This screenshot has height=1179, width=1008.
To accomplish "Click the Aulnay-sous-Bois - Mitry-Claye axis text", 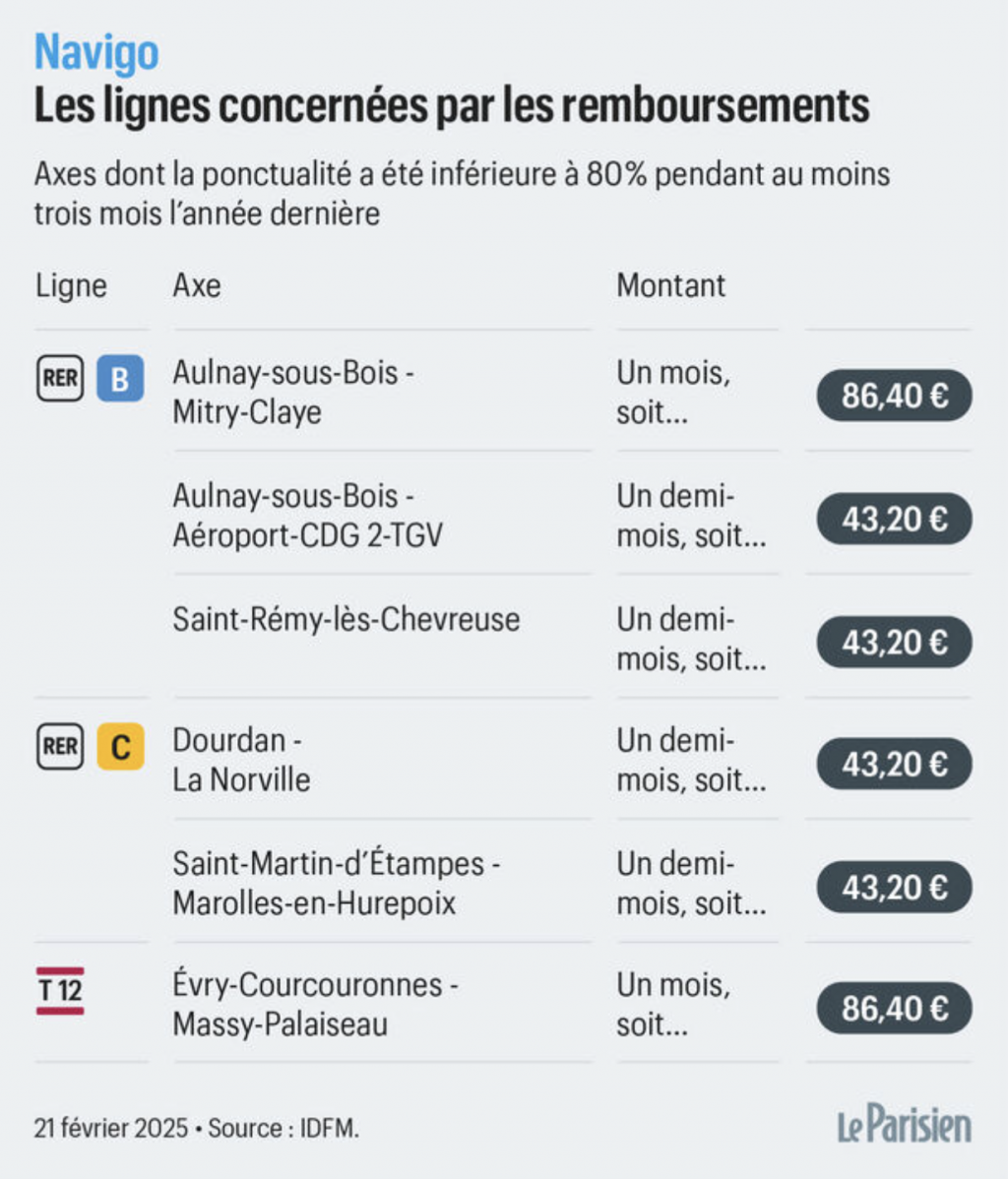I will pyautogui.click(x=293, y=393).
